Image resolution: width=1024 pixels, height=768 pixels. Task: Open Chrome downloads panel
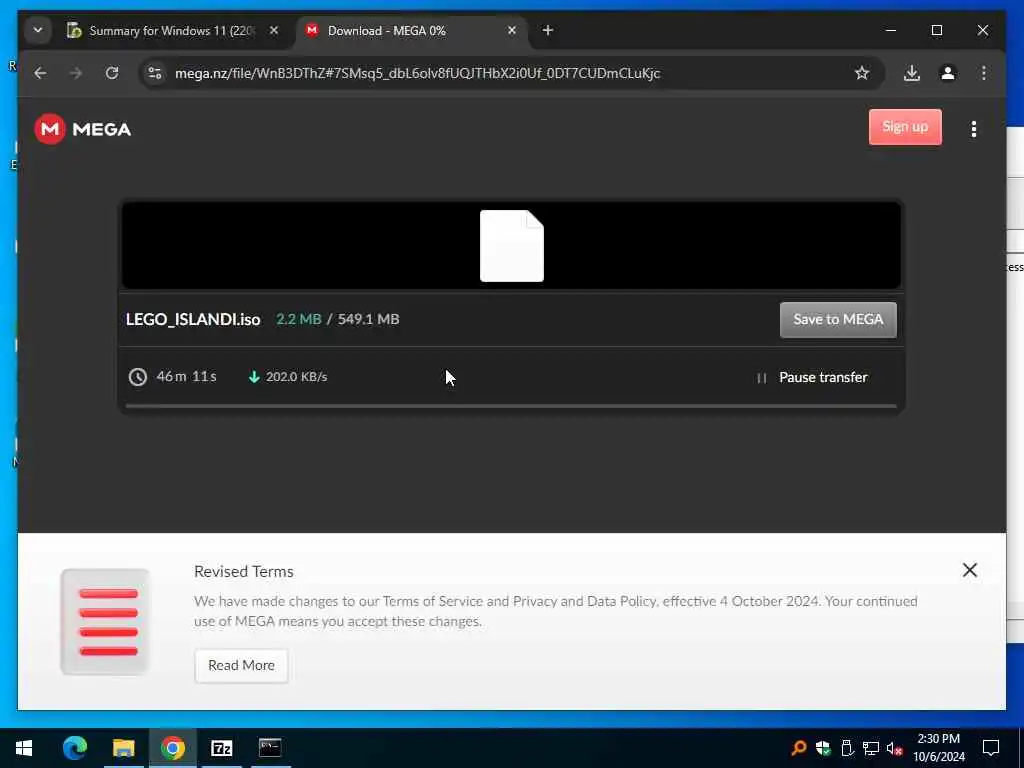point(912,73)
